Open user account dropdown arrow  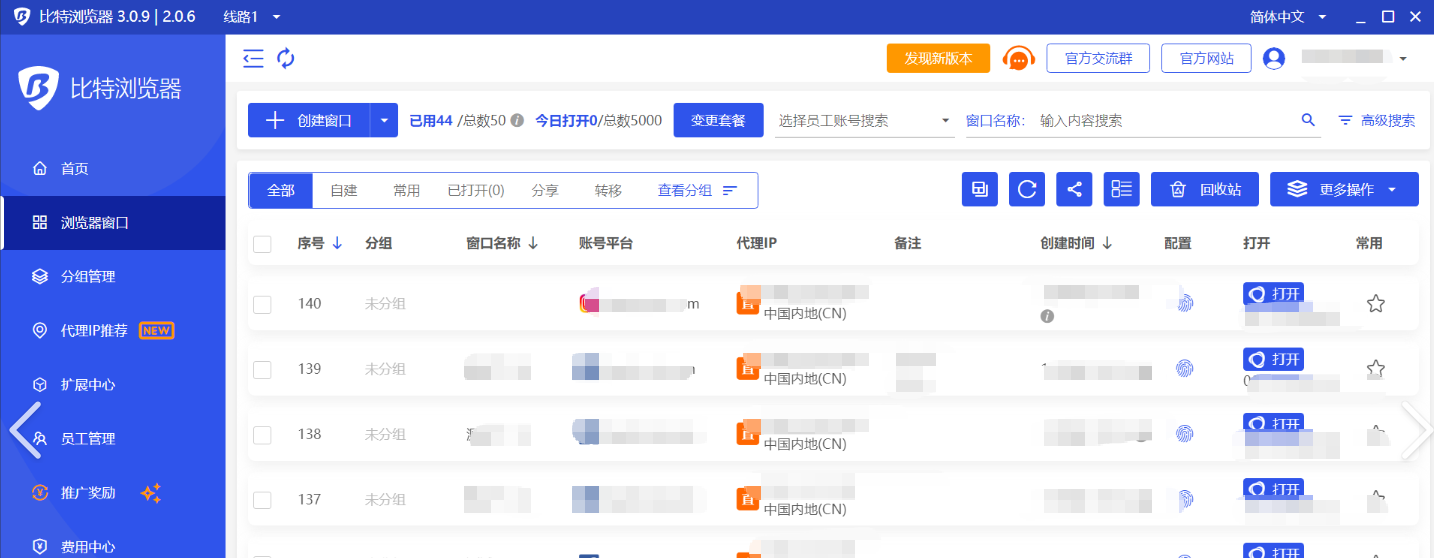pyautogui.click(x=1402, y=59)
